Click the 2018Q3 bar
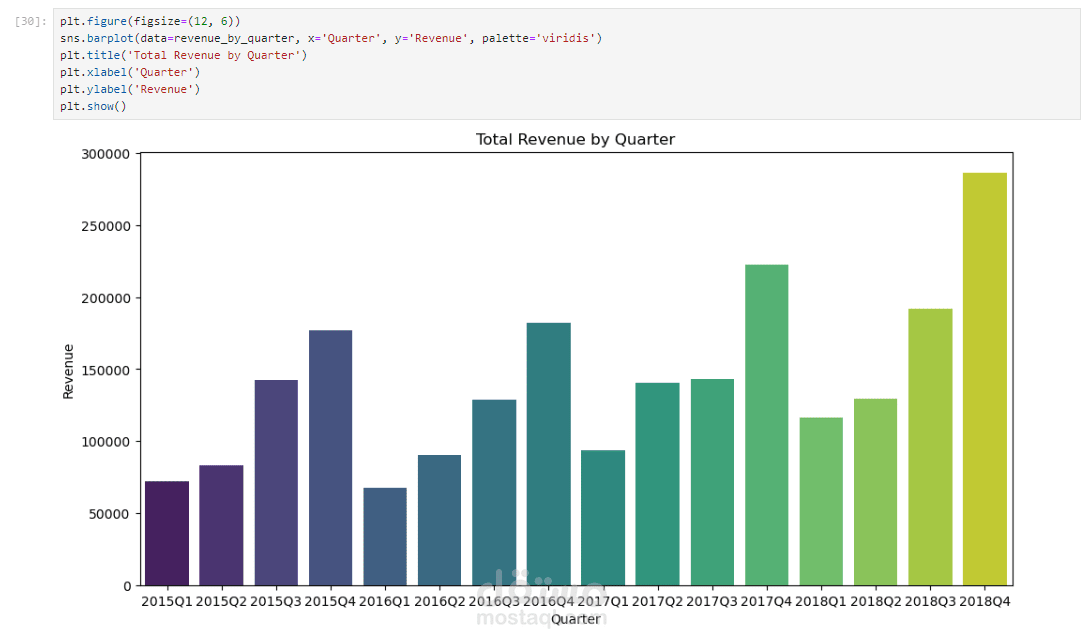The image size is (1085, 642). click(x=930, y=447)
